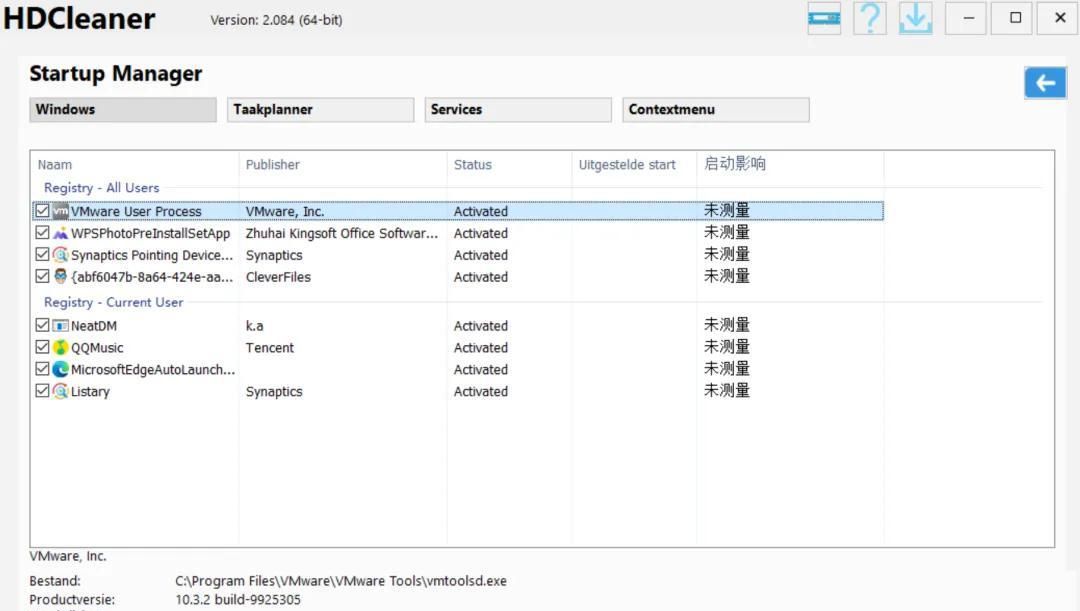Click the VMware User Process icon
The height and width of the screenshot is (611, 1080).
61,211
